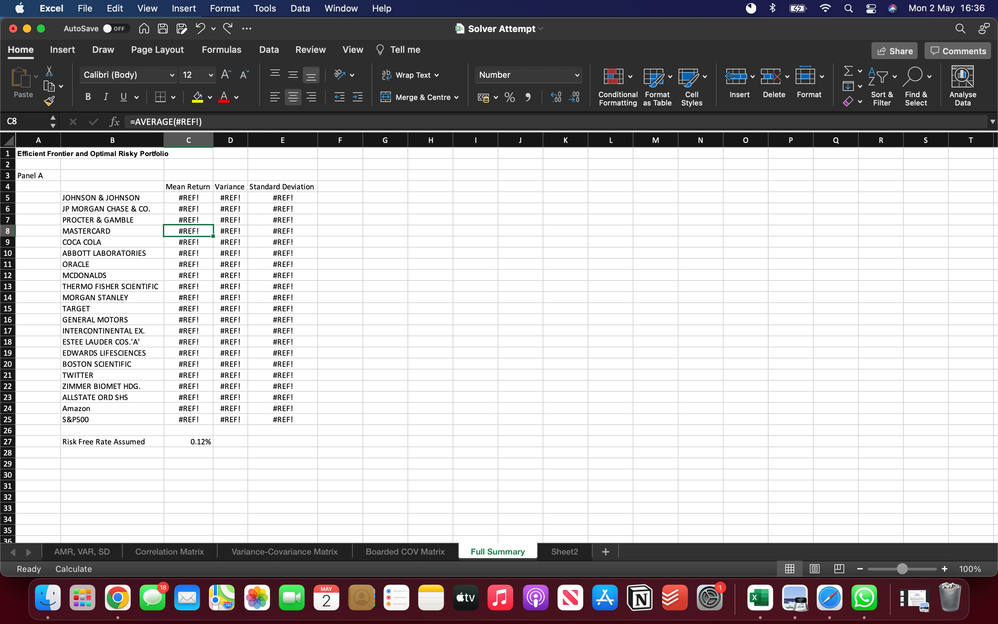Apply centre horizontal alignment
Screen dimensions: 998x624
(293, 97)
